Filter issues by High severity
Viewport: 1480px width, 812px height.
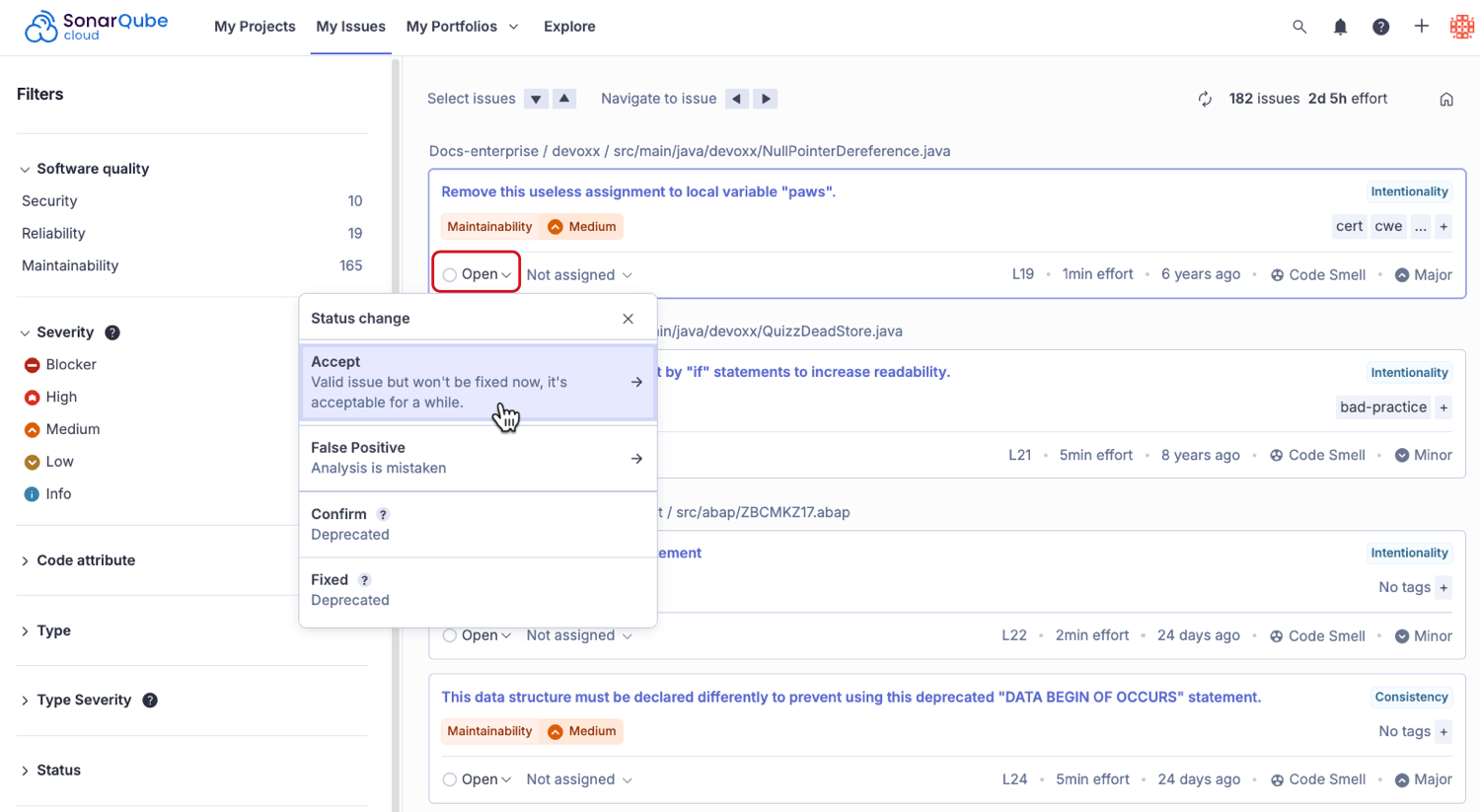62,397
